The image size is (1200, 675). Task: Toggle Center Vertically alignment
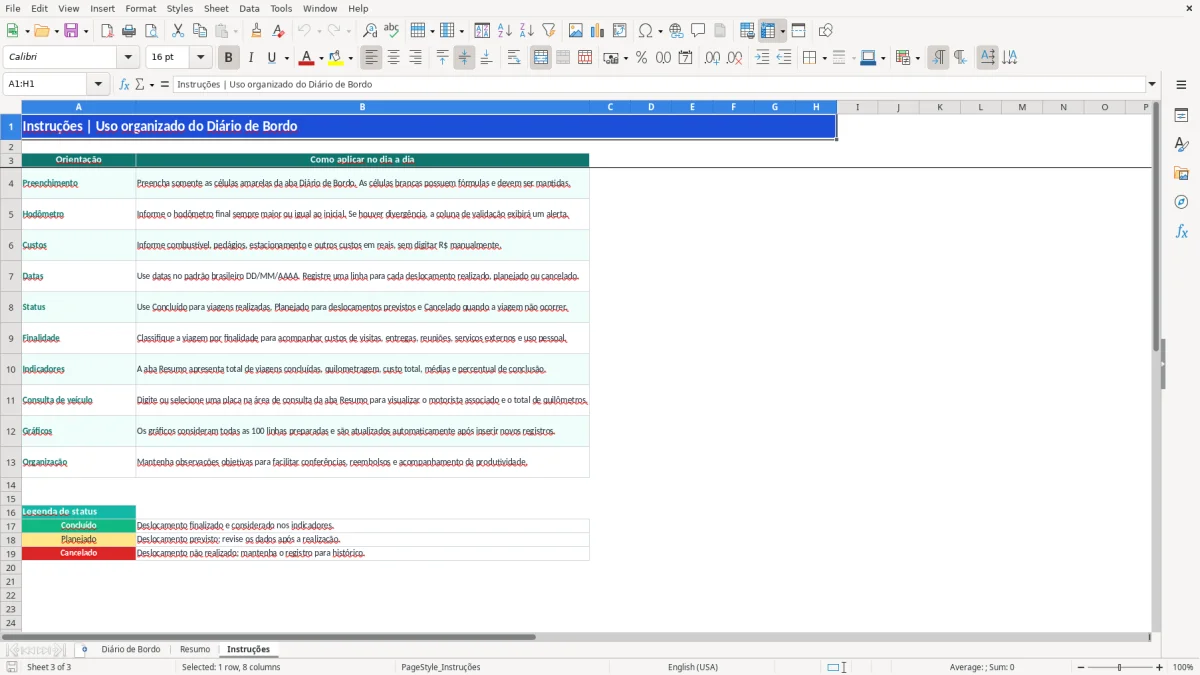[464, 58]
